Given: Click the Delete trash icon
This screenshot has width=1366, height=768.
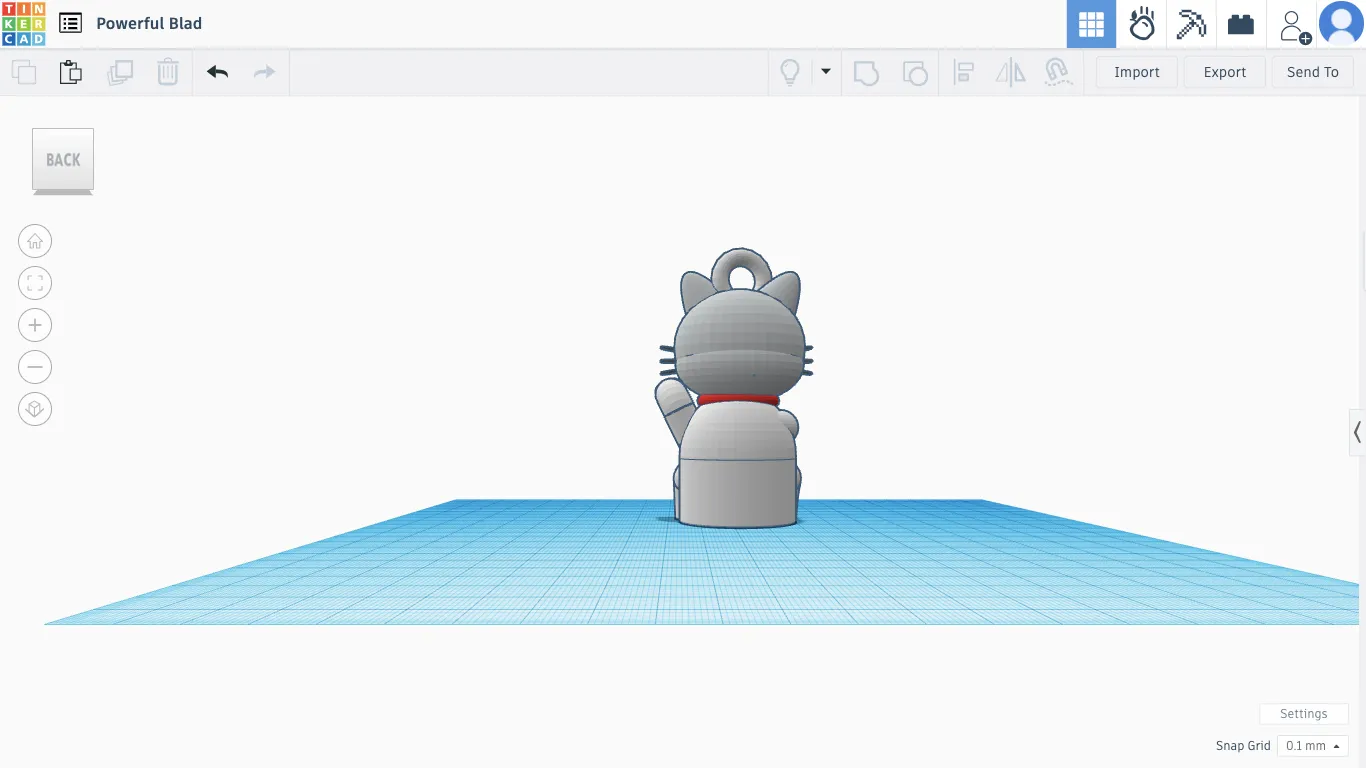Looking at the screenshot, I should 168,72.
